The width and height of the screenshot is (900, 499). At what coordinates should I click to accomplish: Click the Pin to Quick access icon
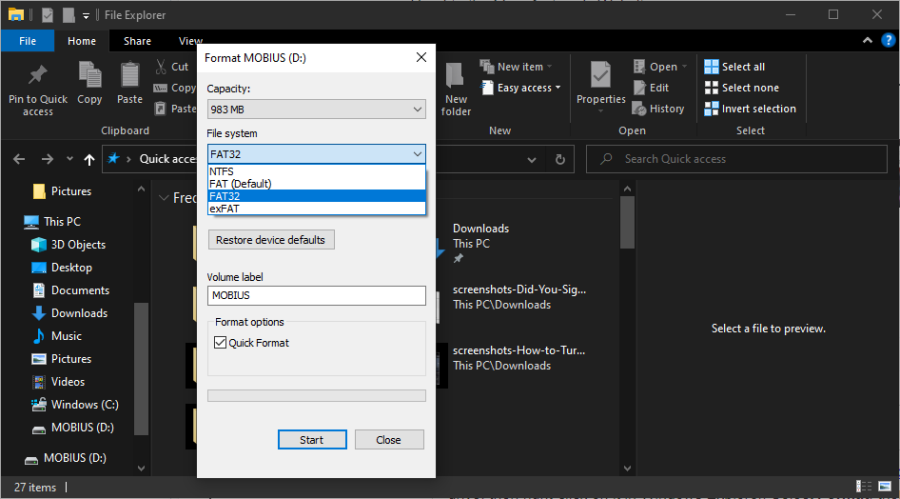38,76
